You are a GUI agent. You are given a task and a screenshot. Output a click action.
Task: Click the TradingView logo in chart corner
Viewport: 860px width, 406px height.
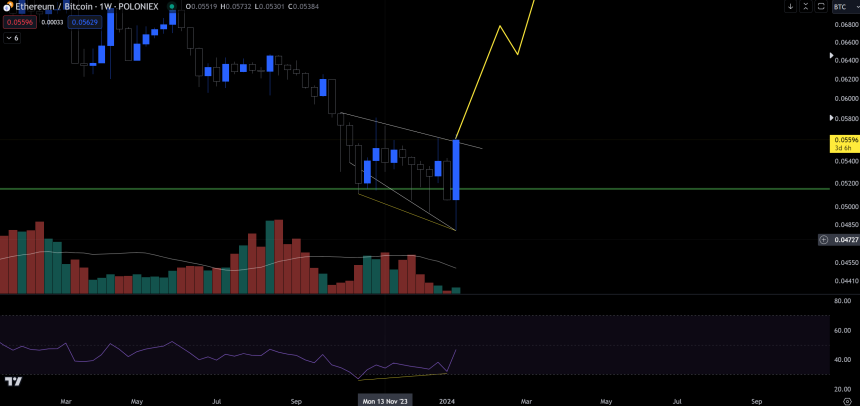click(13, 381)
